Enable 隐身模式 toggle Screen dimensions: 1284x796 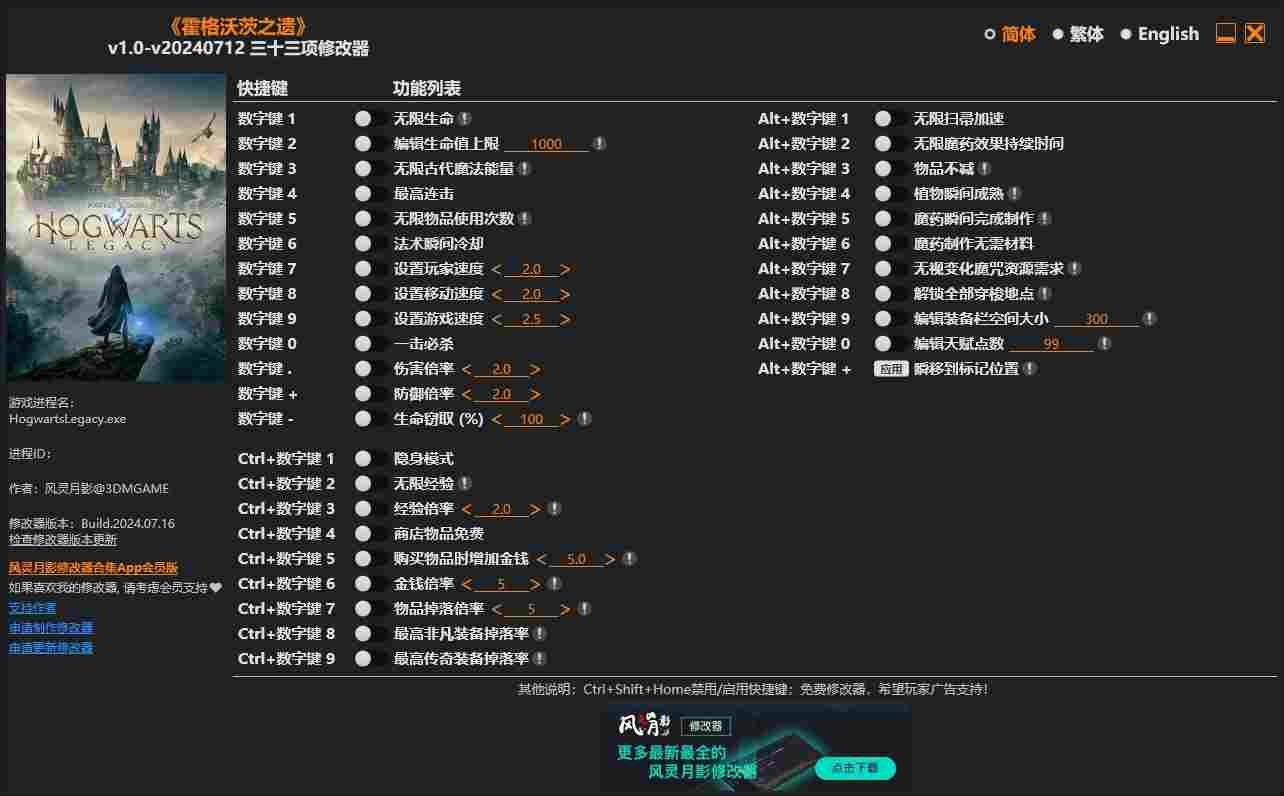coord(371,458)
